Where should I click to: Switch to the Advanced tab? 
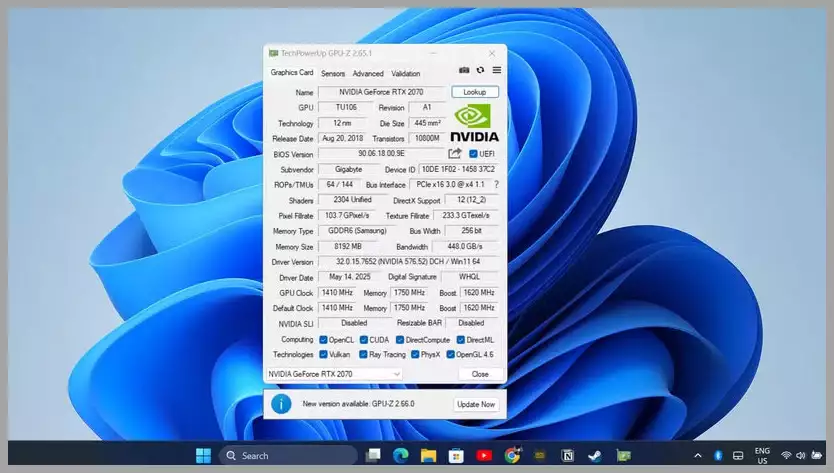pyautogui.click(x=368, y=73)
